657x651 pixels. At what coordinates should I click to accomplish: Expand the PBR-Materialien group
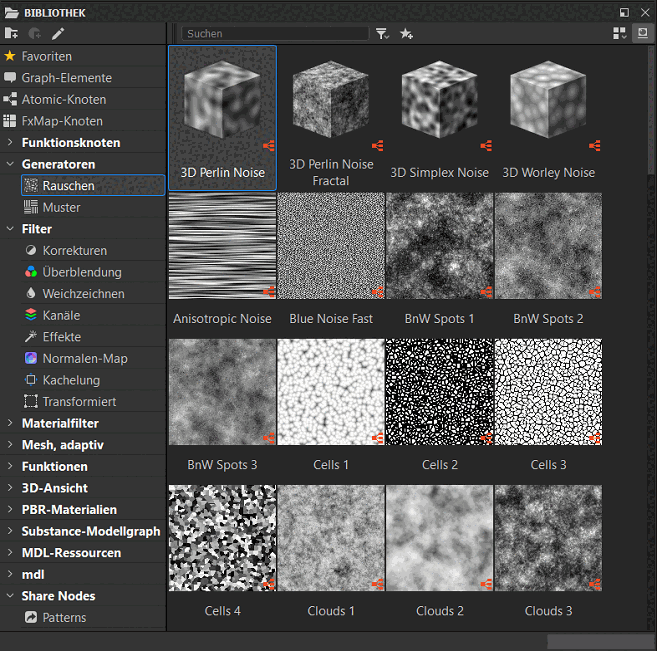tap(10, 509)
